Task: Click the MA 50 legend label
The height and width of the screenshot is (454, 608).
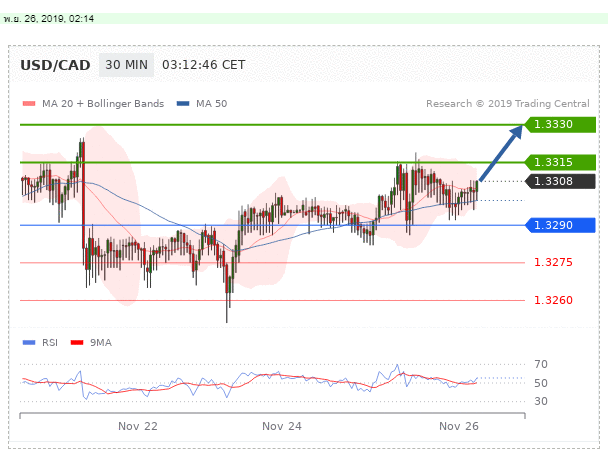Action: pos(211,104)
